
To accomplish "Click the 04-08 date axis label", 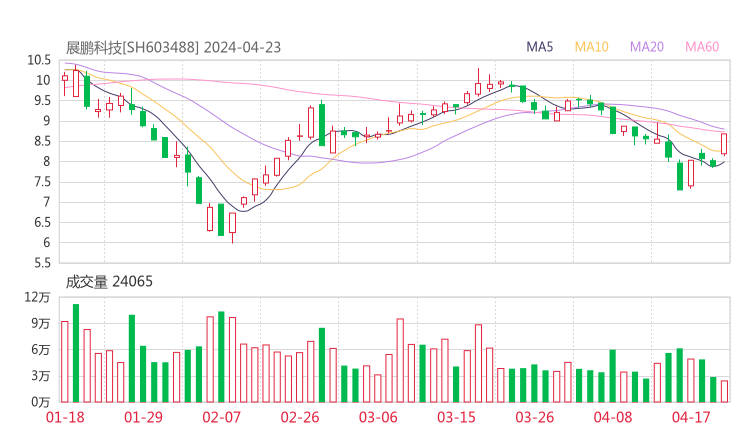I will point(613,417).
